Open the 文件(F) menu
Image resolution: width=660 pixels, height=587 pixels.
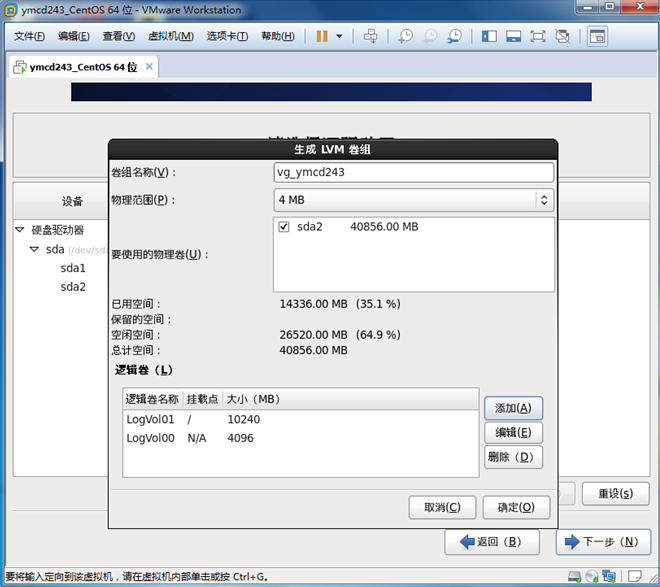click(x=29, y=36)
